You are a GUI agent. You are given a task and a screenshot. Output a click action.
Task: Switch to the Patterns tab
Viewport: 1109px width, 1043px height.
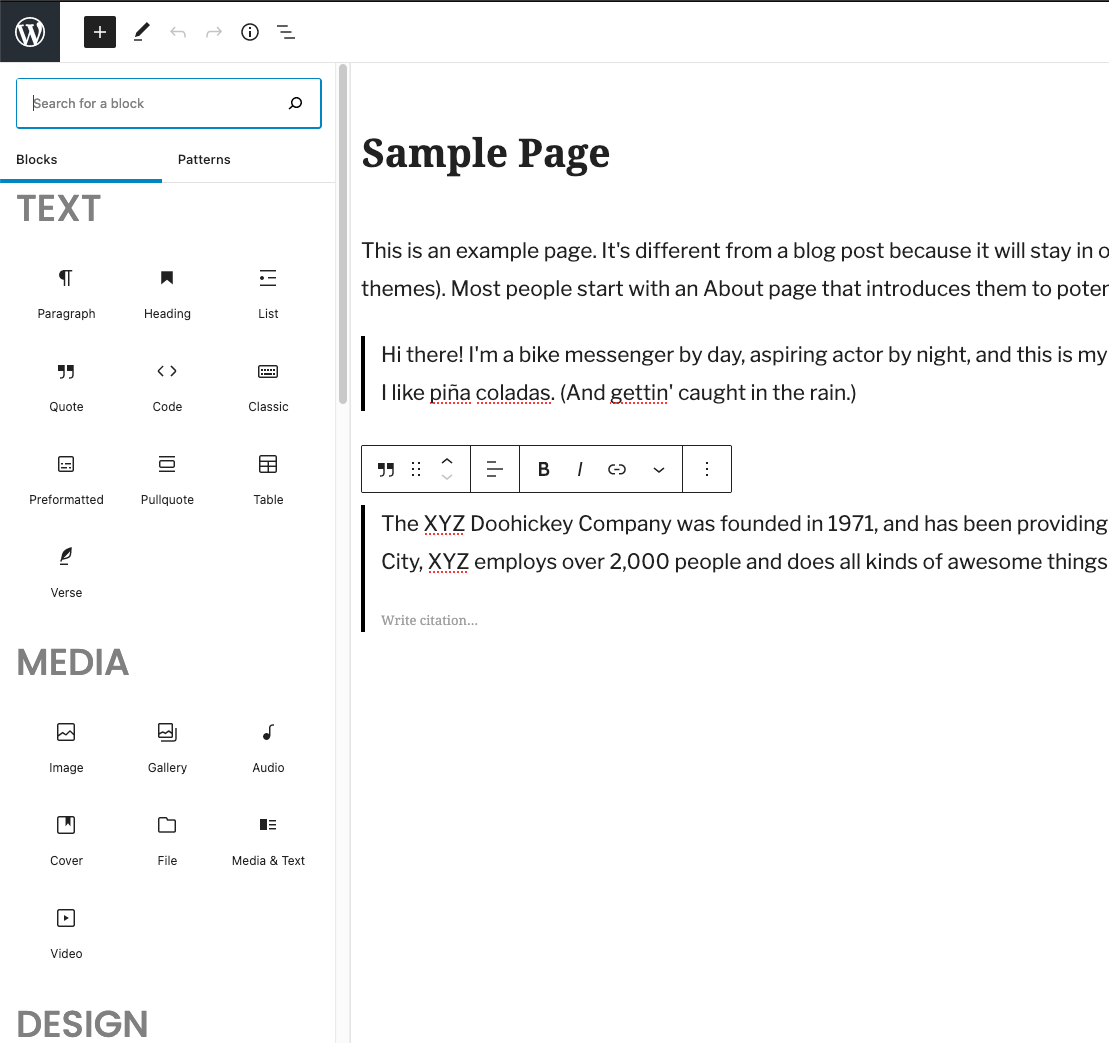point(204,160)
